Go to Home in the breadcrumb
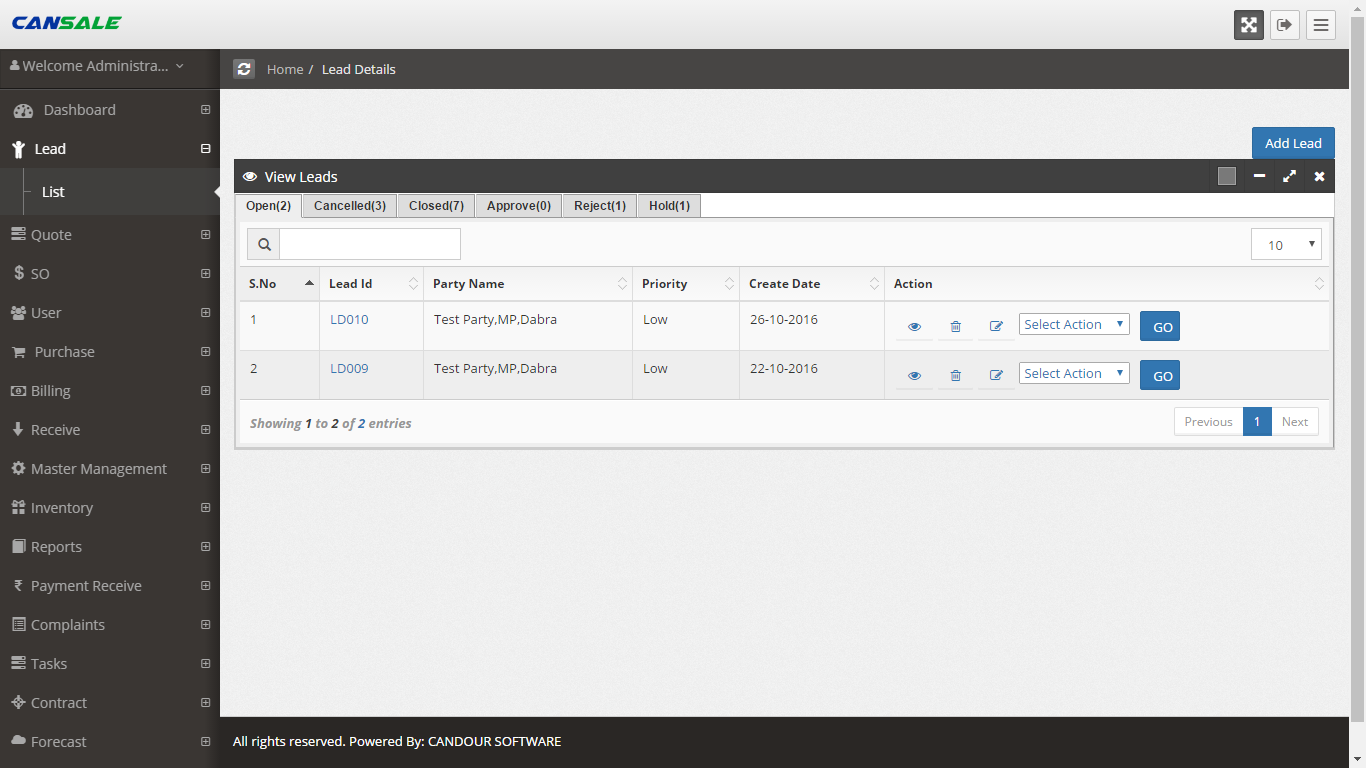1366x768 pixels. 285,69
